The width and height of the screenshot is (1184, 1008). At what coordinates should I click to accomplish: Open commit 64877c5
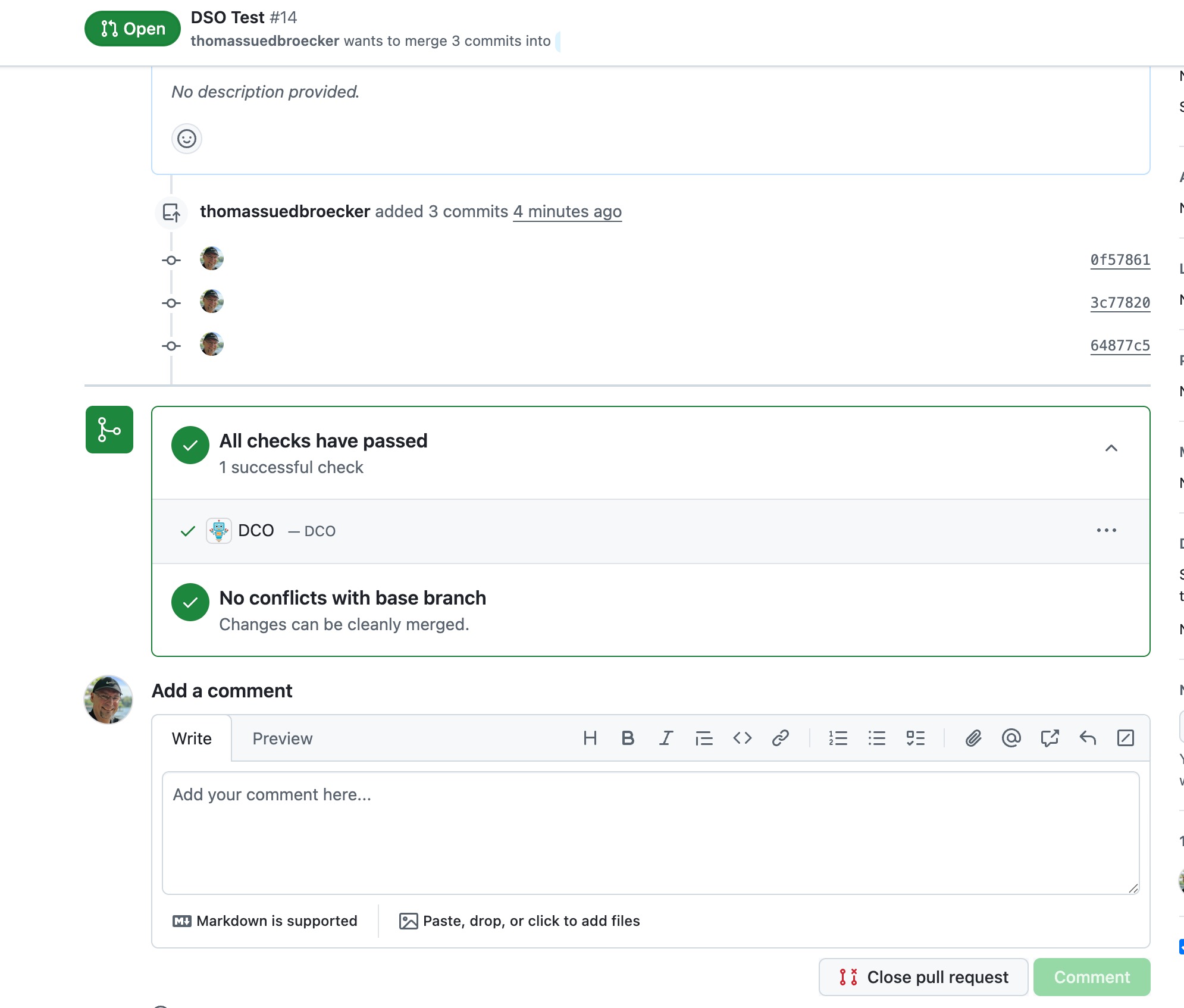[1120, 346]
